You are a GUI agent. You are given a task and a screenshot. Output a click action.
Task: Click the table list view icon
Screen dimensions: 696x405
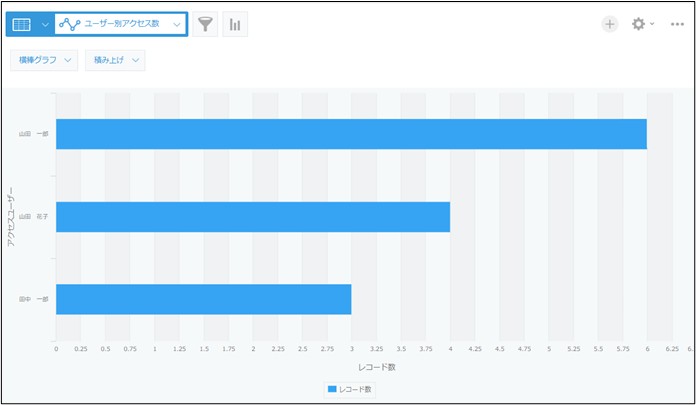coord(22,24)
